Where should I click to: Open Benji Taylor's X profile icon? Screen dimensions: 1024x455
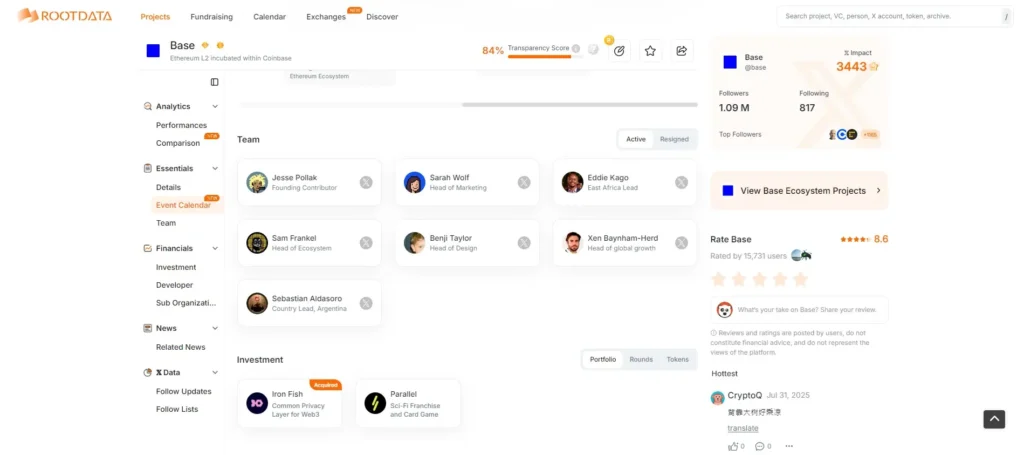(x=524, y=243)
